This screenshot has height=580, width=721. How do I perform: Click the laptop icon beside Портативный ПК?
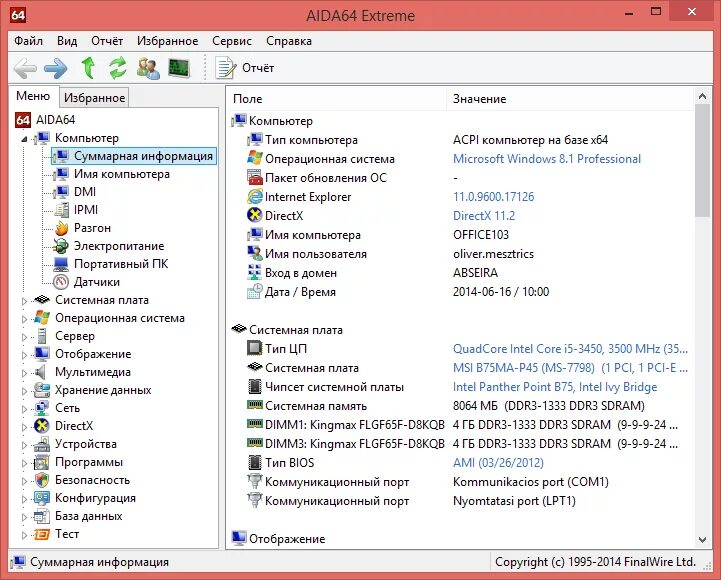pos(61,264)
